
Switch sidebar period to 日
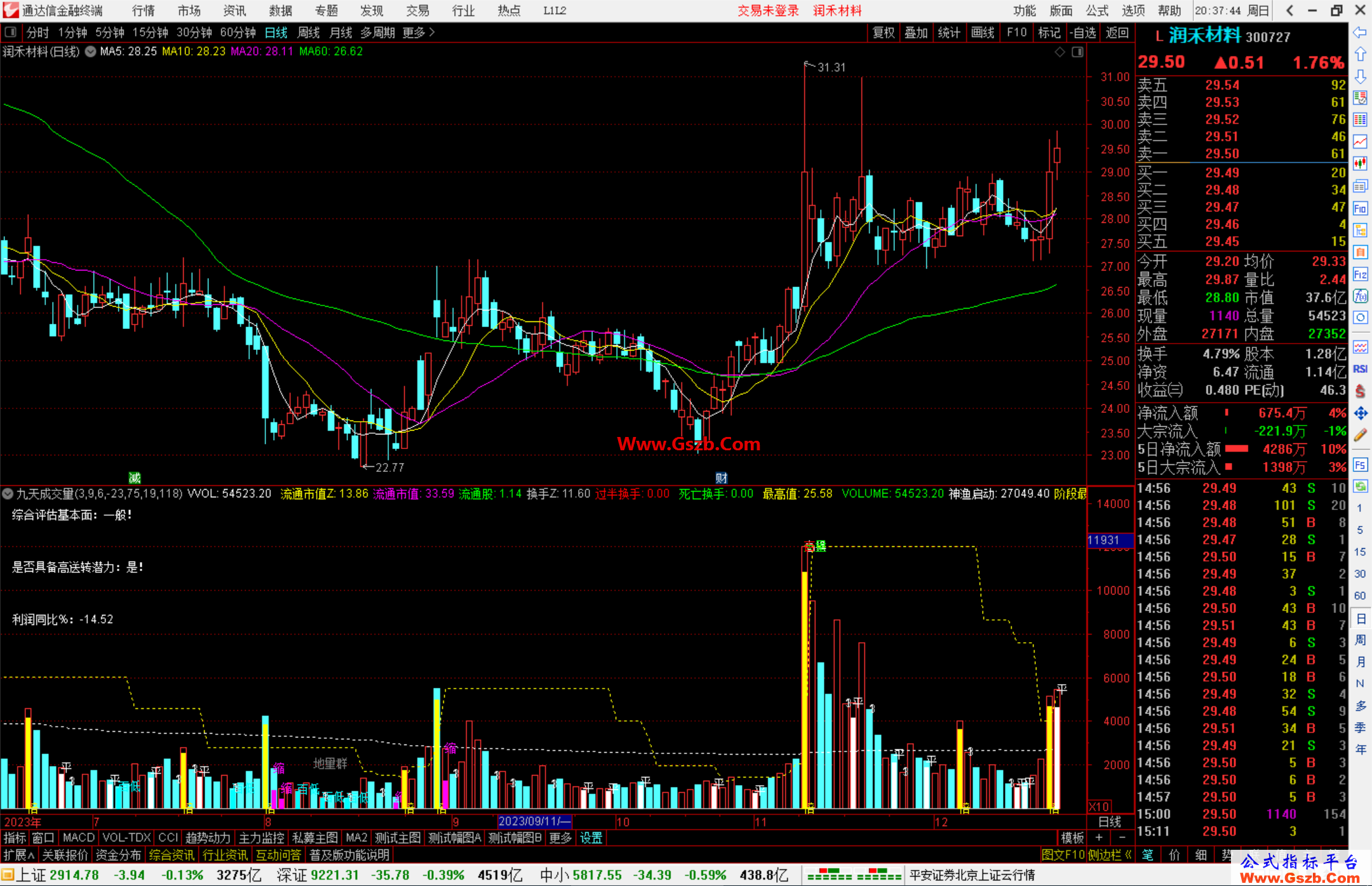click(x=1360, y=618)
